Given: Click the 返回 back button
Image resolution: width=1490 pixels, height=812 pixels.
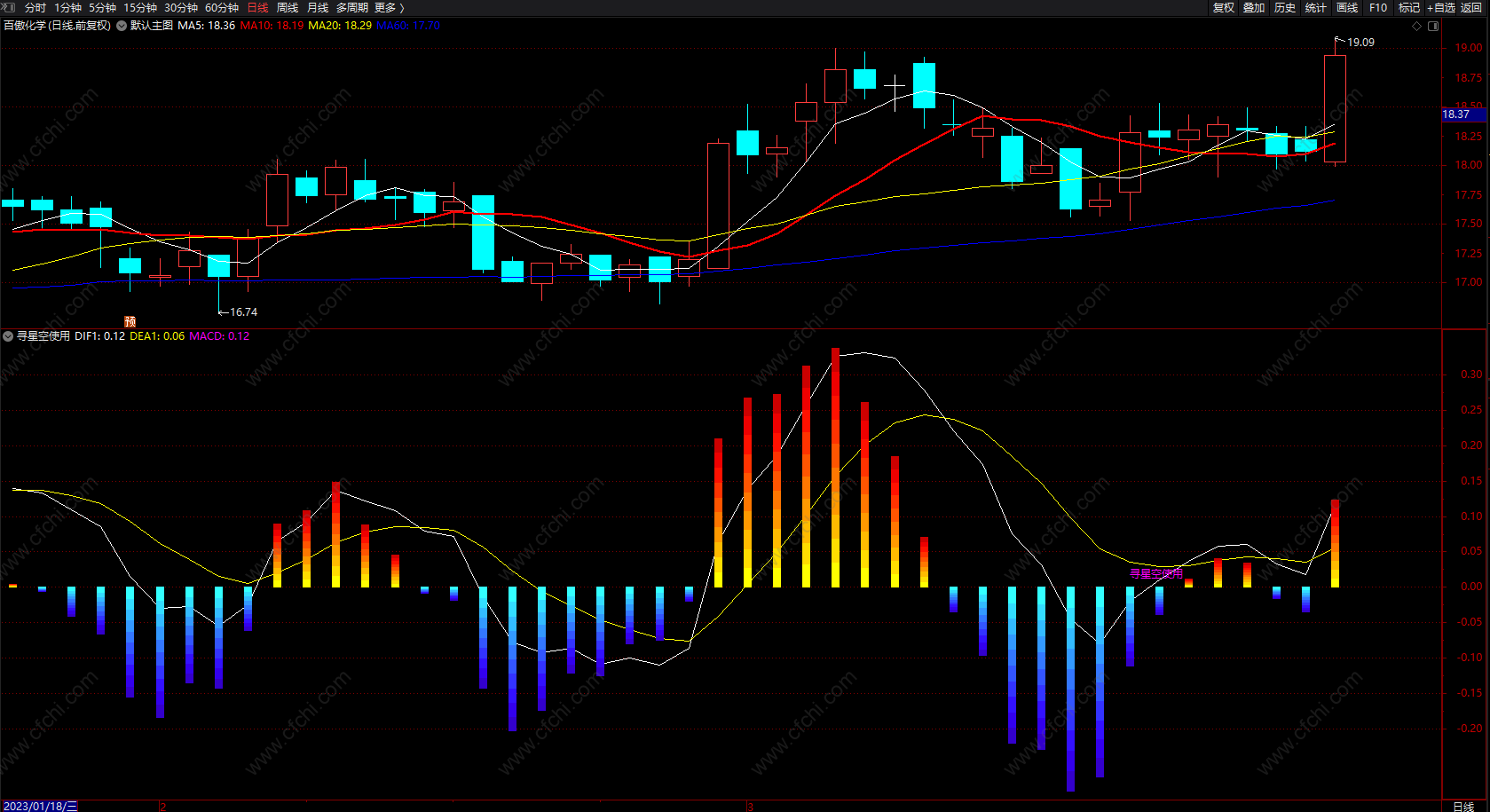Looking at the screenshot, I should (x=1471, y=8).
